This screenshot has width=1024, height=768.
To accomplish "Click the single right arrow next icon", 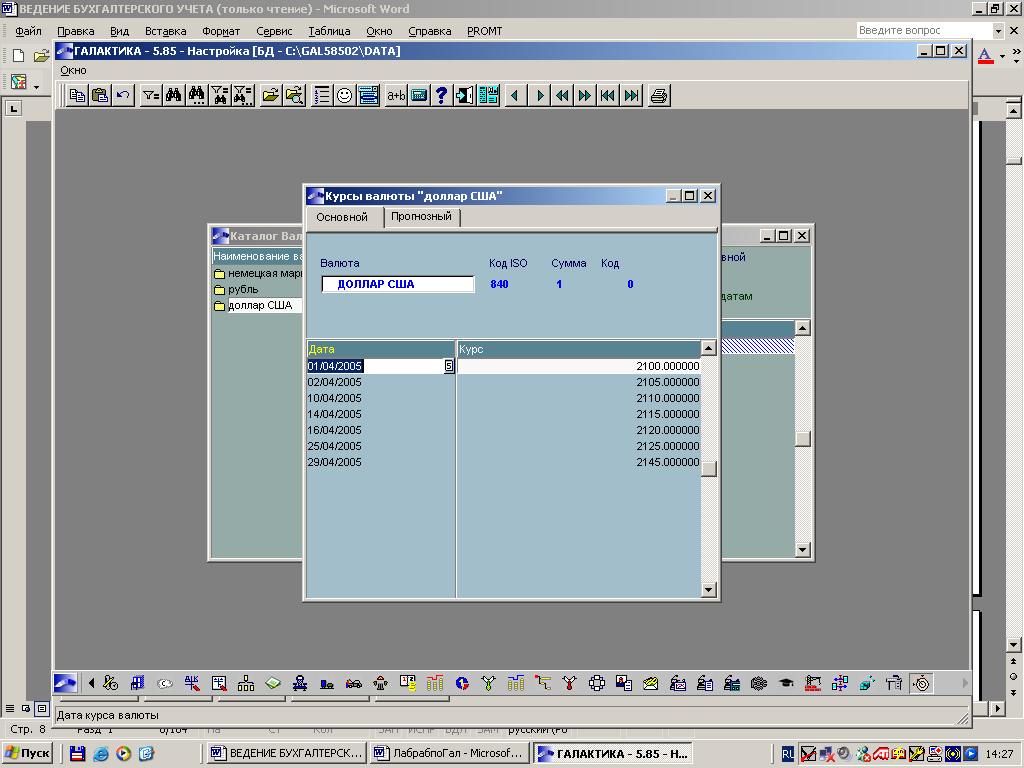I will (539, 96).
